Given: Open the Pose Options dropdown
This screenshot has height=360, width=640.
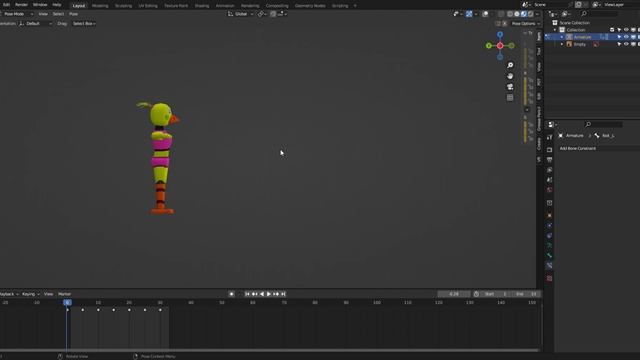Looking at the screenshot, I should (x=526, y=24).
